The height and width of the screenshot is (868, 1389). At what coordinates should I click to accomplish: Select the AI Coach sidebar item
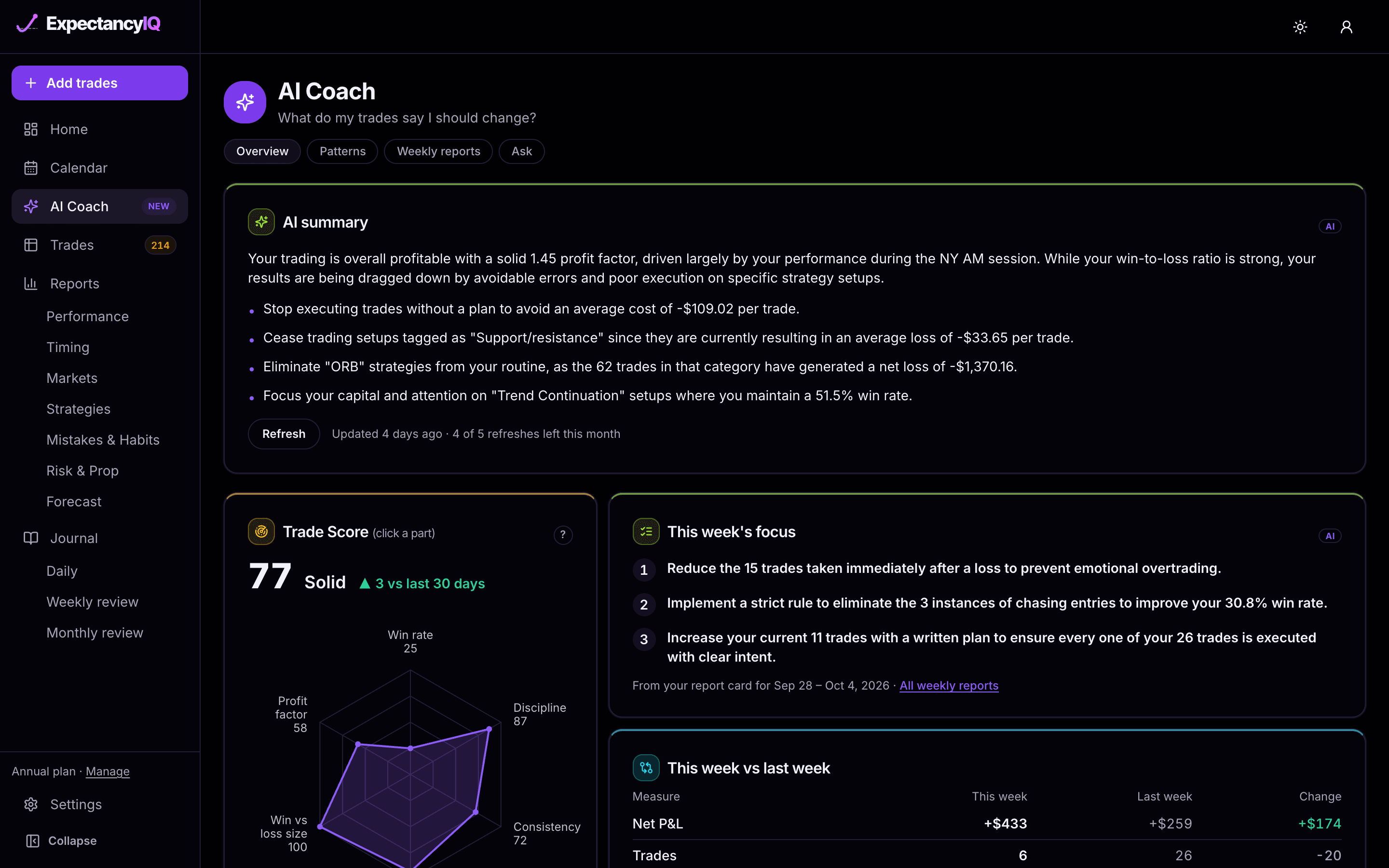click(x=100, y=206)
